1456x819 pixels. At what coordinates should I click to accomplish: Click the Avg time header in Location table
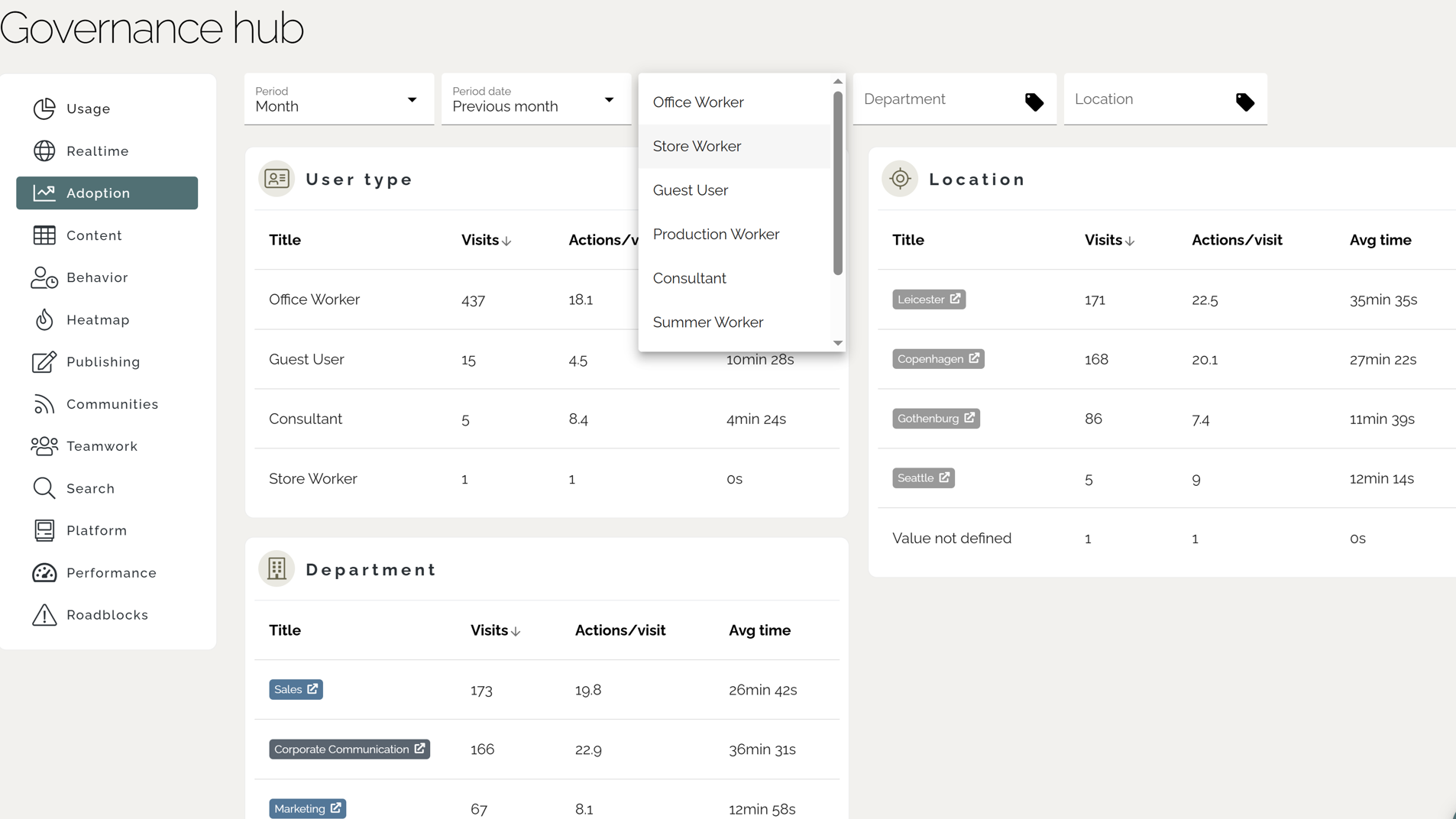coord(1380,240)
